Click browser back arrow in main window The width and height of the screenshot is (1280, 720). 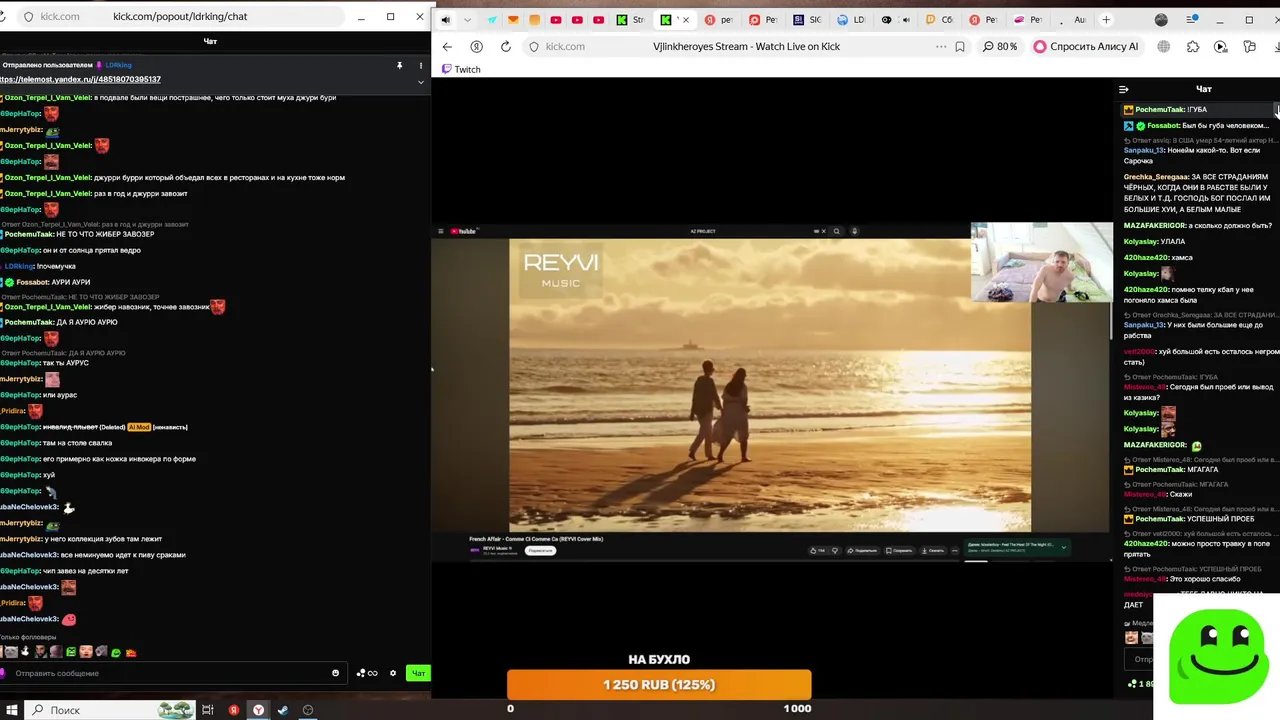point(447,46)
